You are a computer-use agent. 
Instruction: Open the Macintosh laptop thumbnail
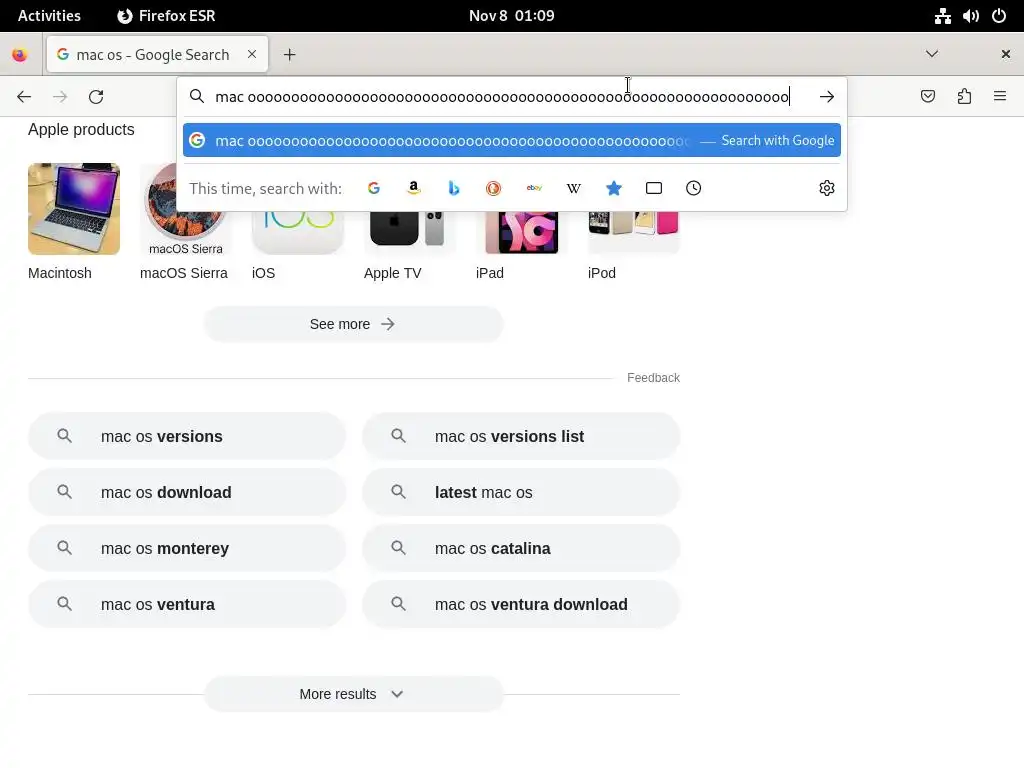[x=74, y=209]
